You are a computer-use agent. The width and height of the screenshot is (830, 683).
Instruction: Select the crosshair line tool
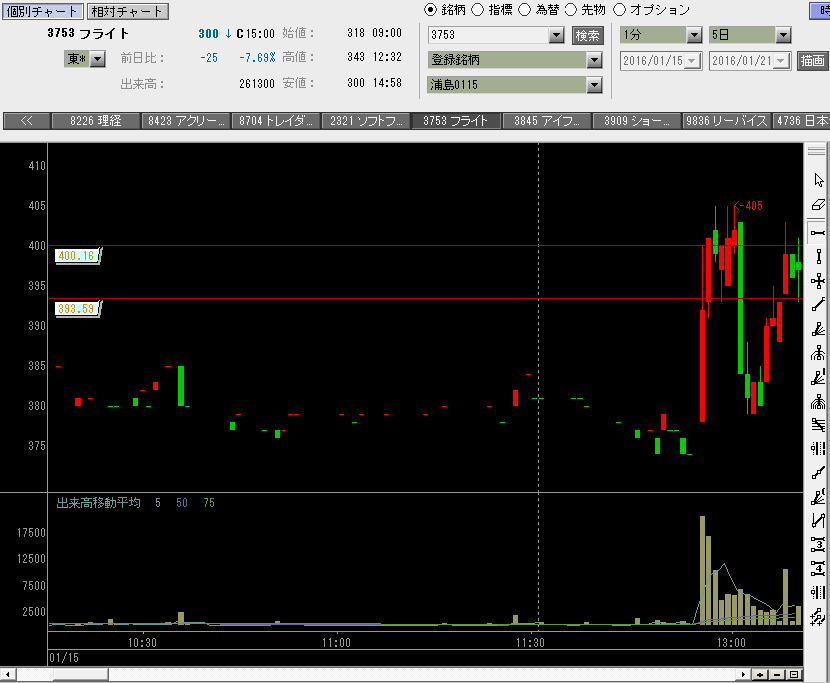(818, 281)
